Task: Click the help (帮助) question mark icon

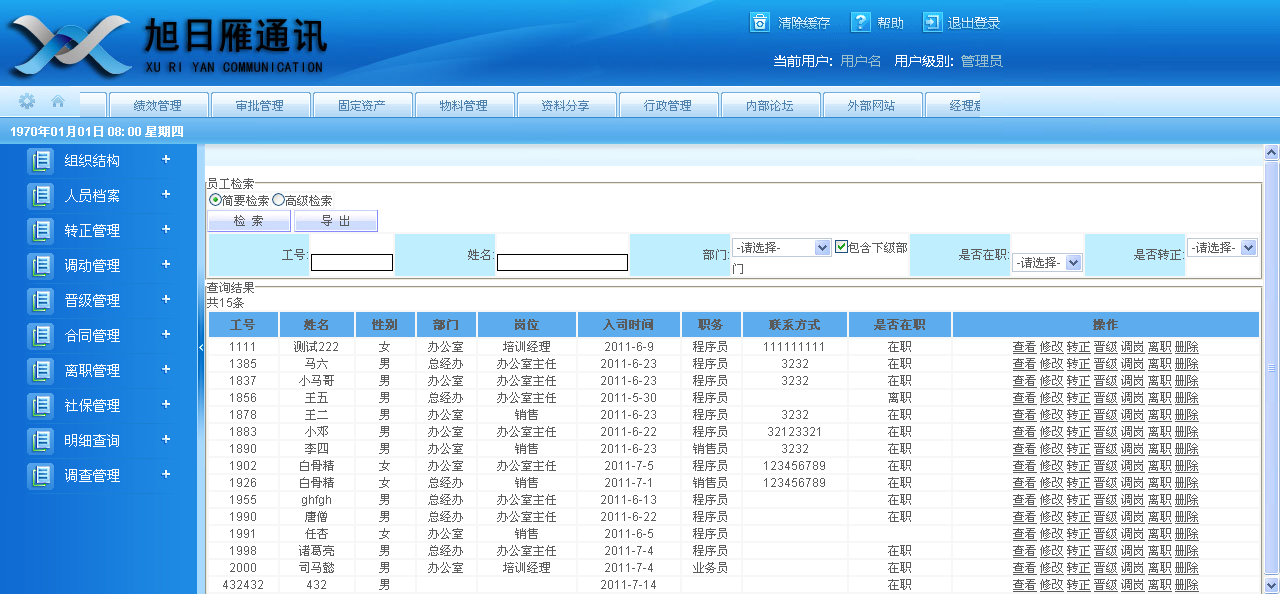Action: click(860, 22)
